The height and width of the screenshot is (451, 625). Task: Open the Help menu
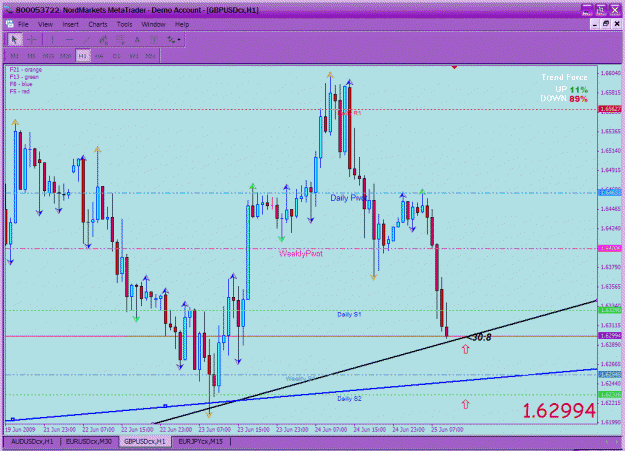point(182,24)
